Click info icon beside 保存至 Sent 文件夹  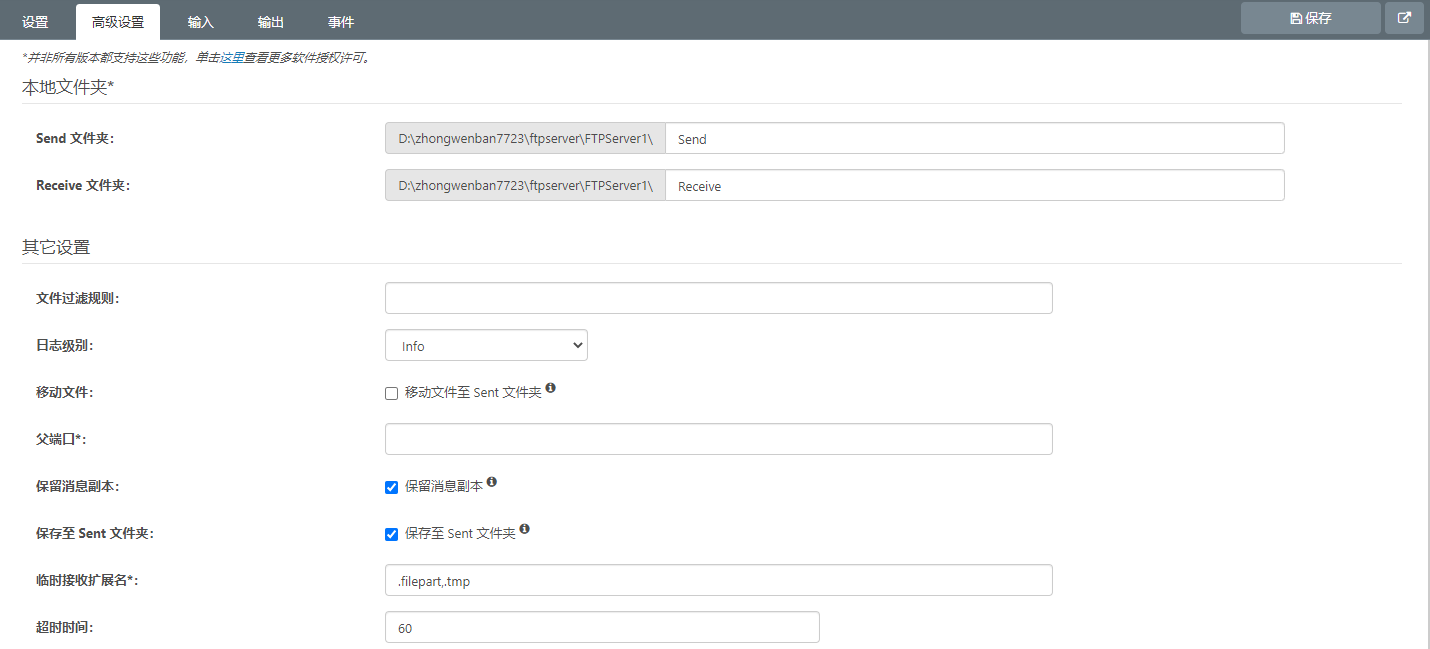click(525, 529)
